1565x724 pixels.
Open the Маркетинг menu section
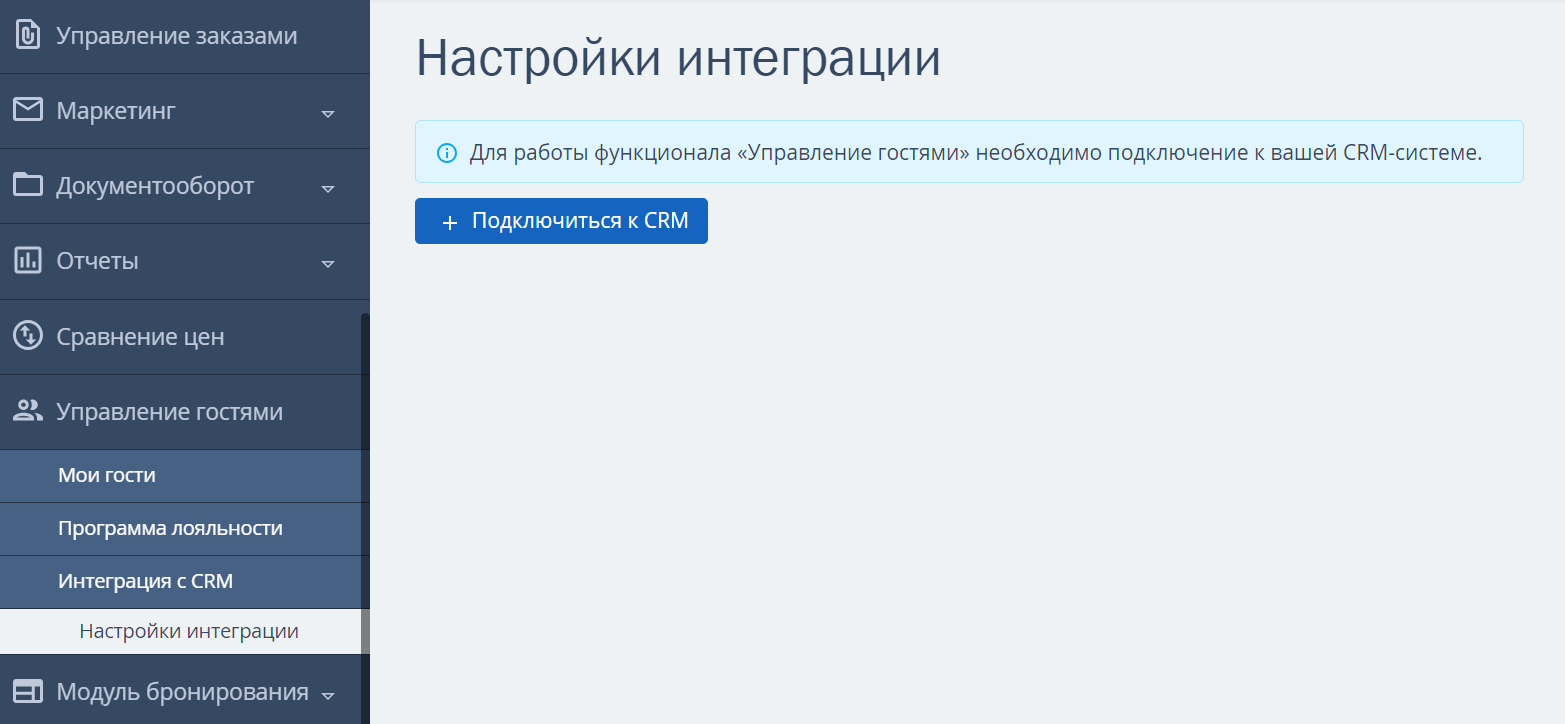[x=185, y=111]
